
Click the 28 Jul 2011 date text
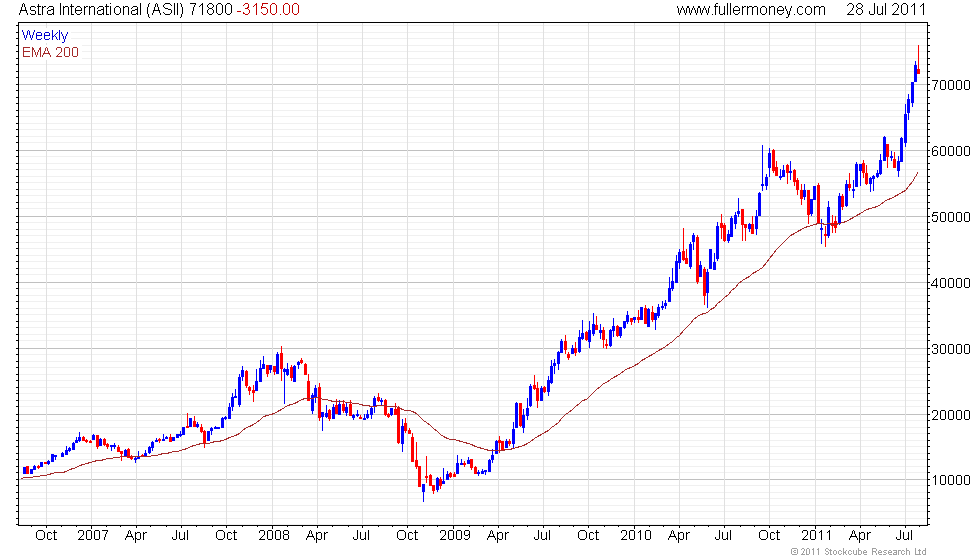pos(886,9)
